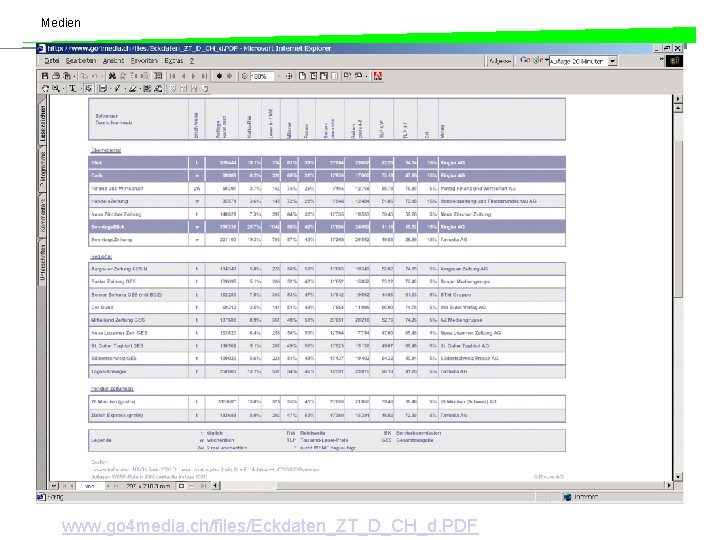Open the Datei menu
The height and width of the screenshot is (540, 720).
coord(52,61)
